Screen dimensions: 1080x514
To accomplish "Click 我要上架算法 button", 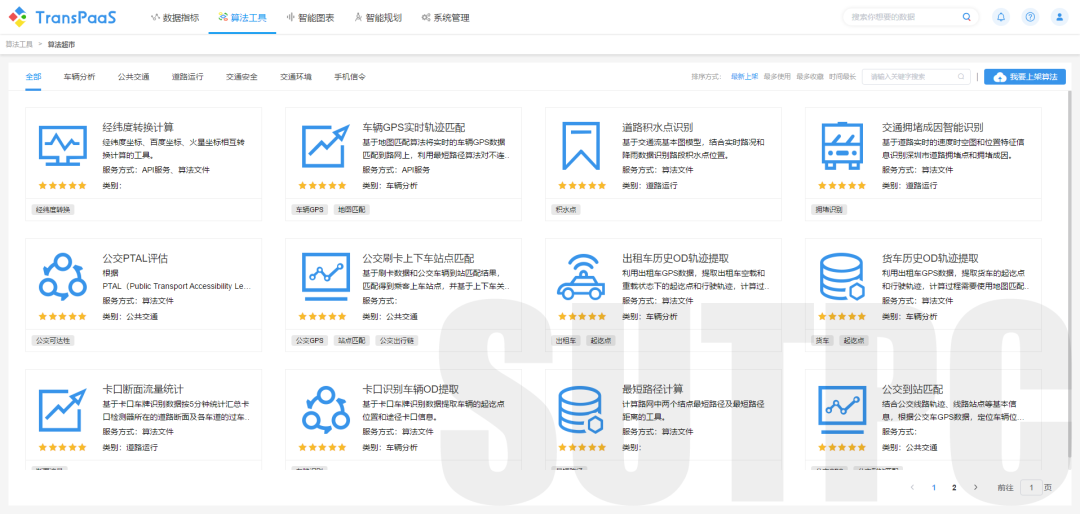I will pos(1025,77).
